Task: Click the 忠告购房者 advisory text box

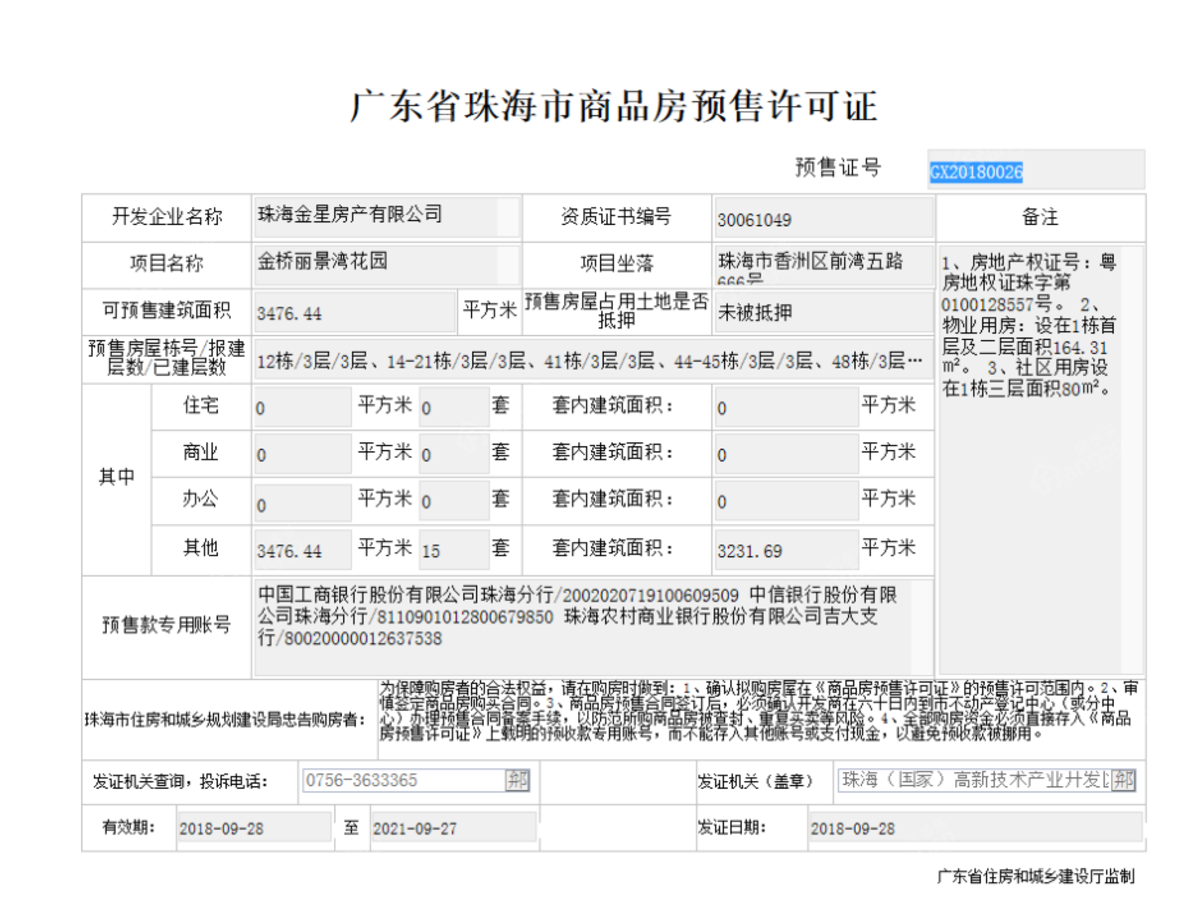Action: (x=762, y=720)
